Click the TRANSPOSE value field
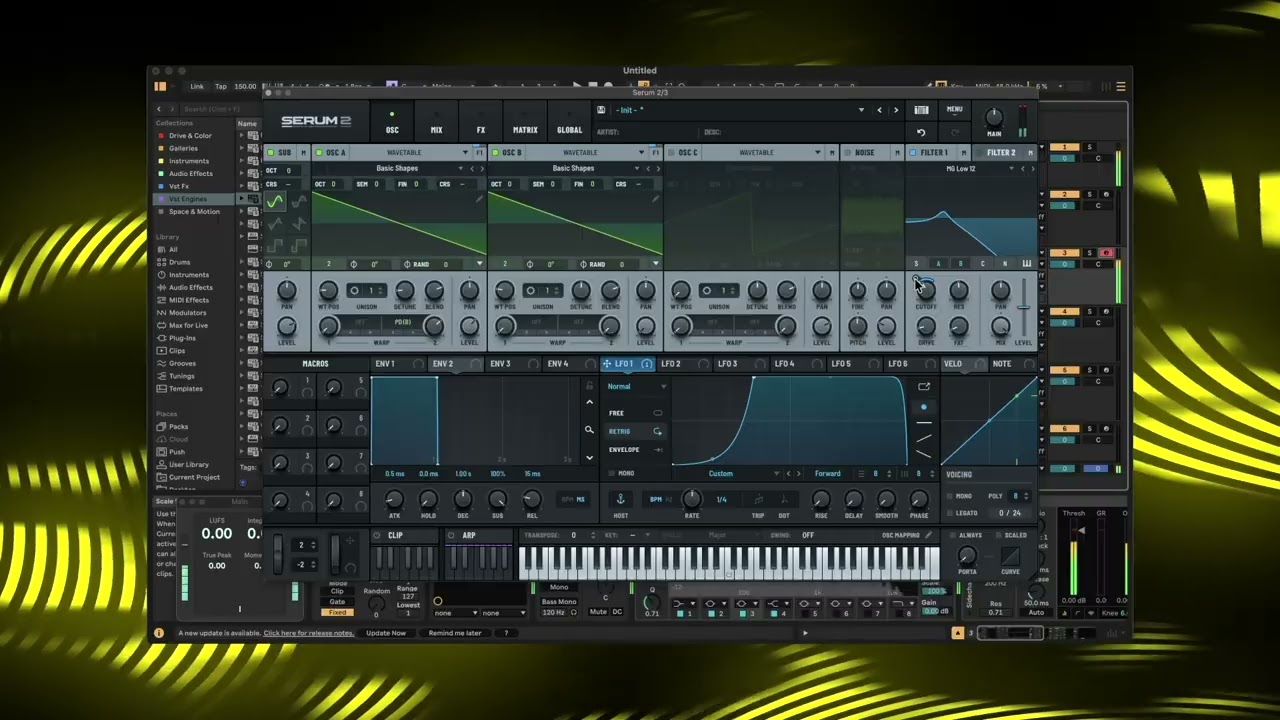 click(x=573, y=535)
